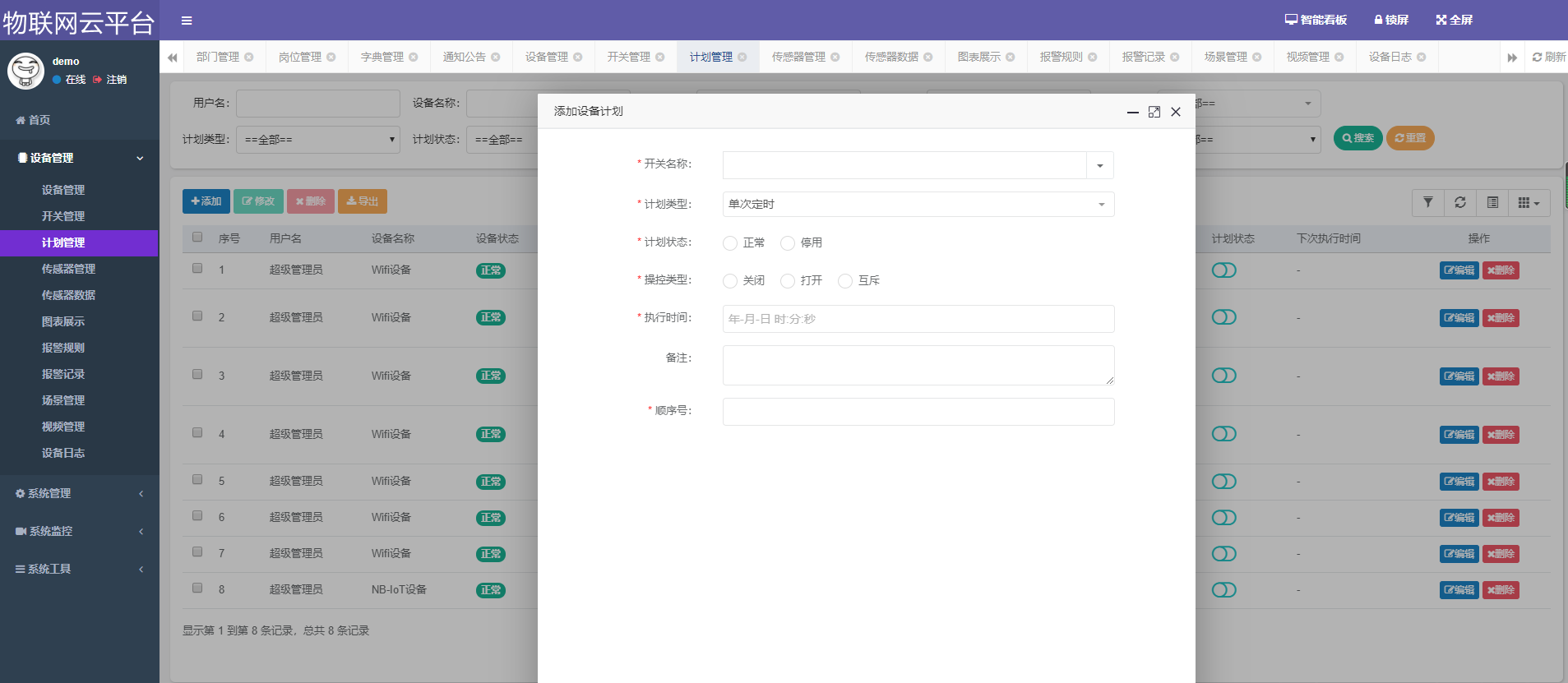Click the table refresh icon in toolbar

click(x=1459, y=202)
